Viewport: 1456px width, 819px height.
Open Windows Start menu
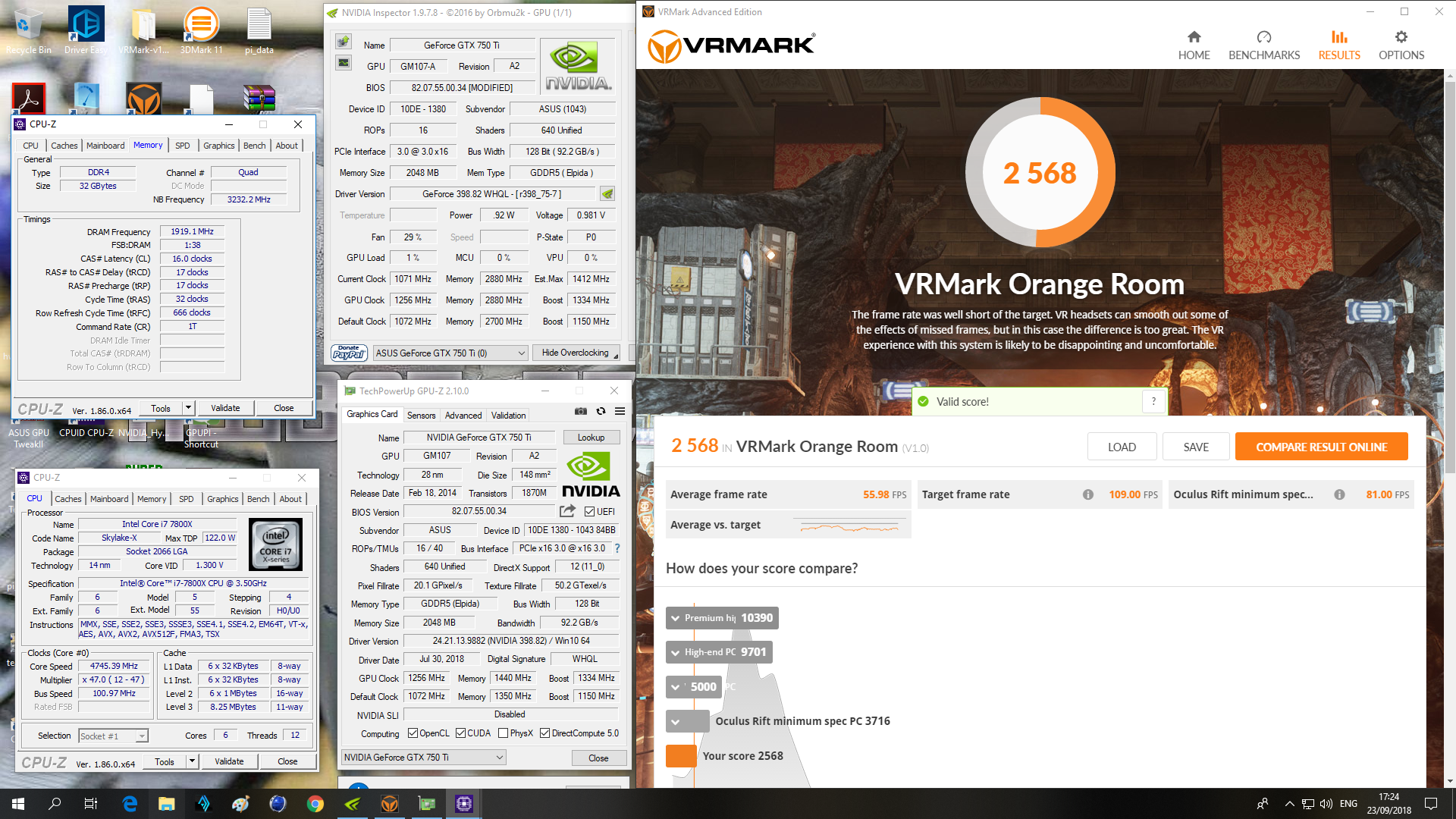pyautogui.click(x=18, y=804)
